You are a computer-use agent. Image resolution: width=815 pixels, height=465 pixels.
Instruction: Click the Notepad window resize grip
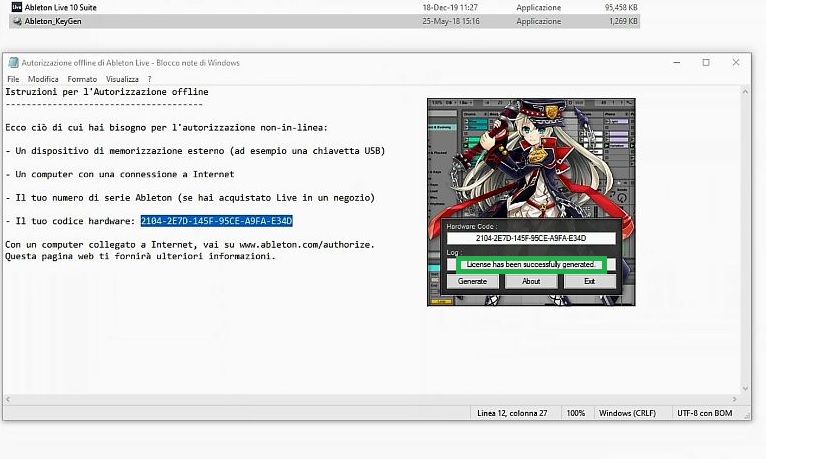coord(747,416)
